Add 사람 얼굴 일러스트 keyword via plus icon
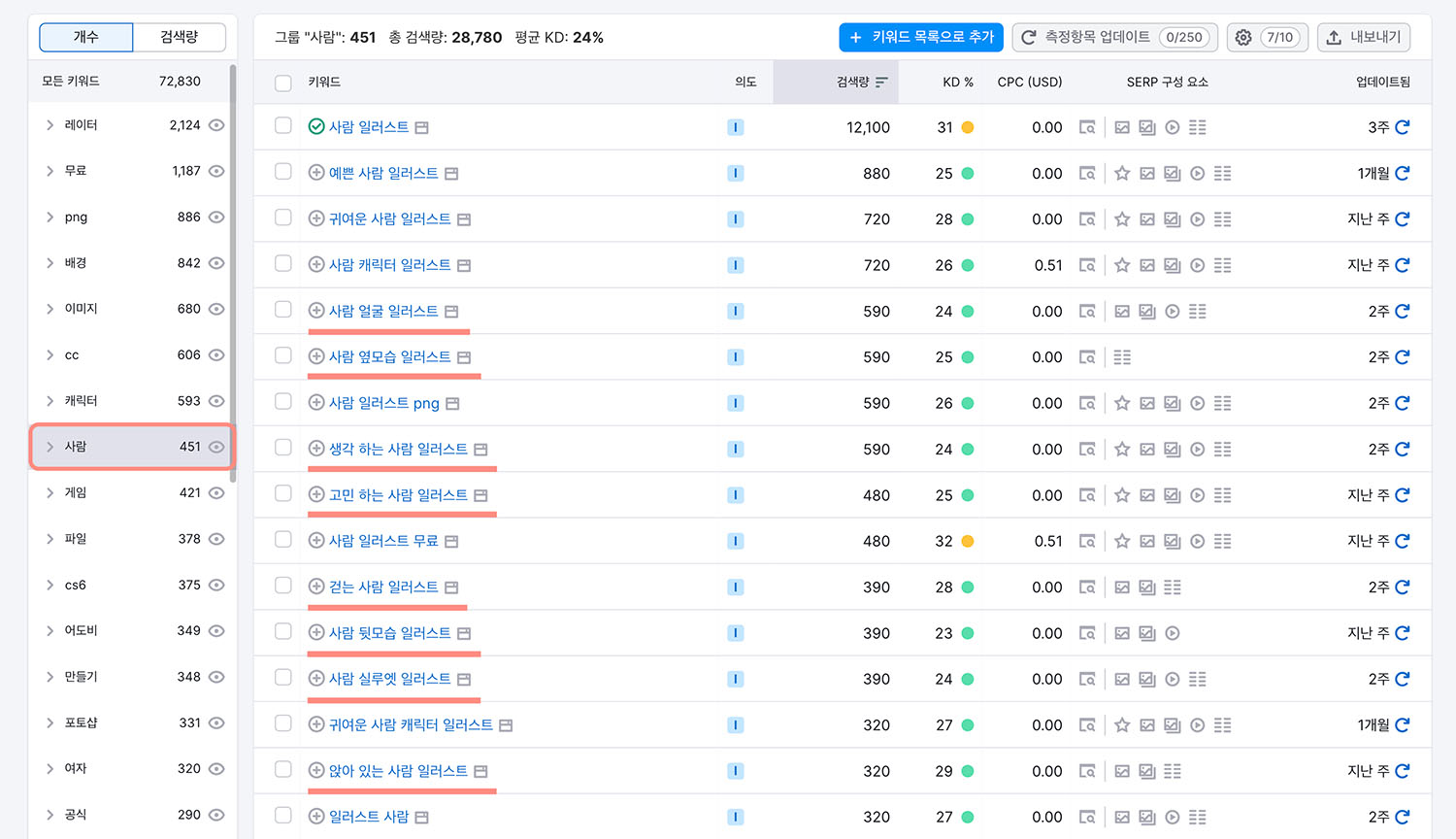This screenshot has width=1456, height=839. coord(316,311)
